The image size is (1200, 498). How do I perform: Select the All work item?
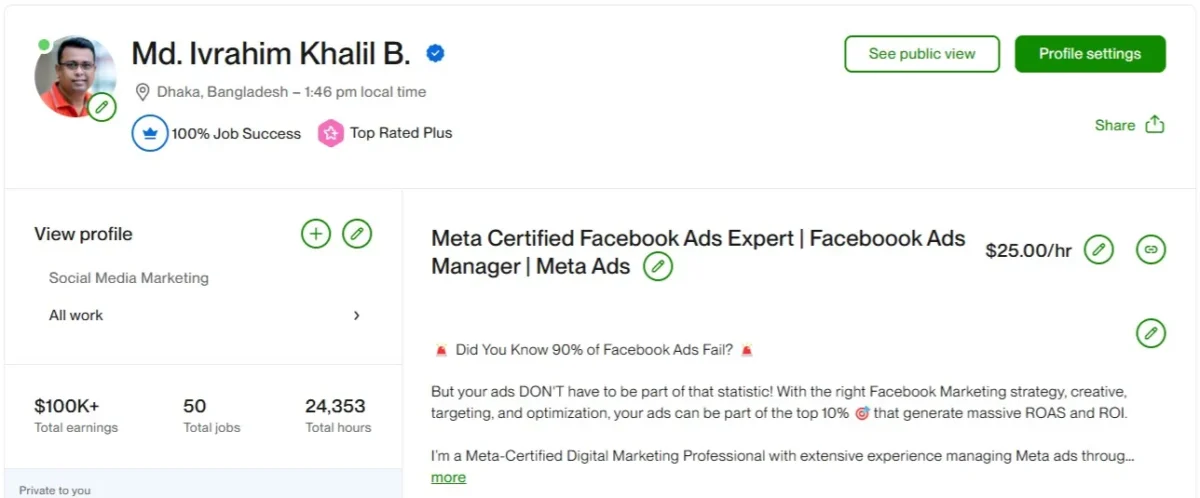coord(76,315)
